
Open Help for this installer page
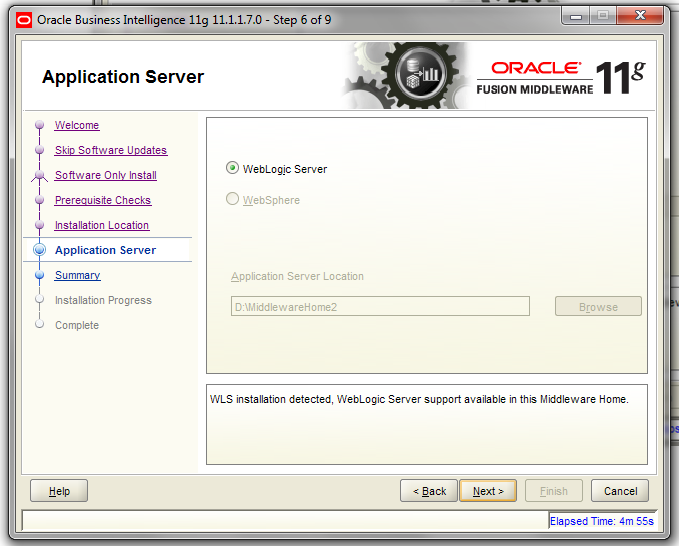[59, 491]
